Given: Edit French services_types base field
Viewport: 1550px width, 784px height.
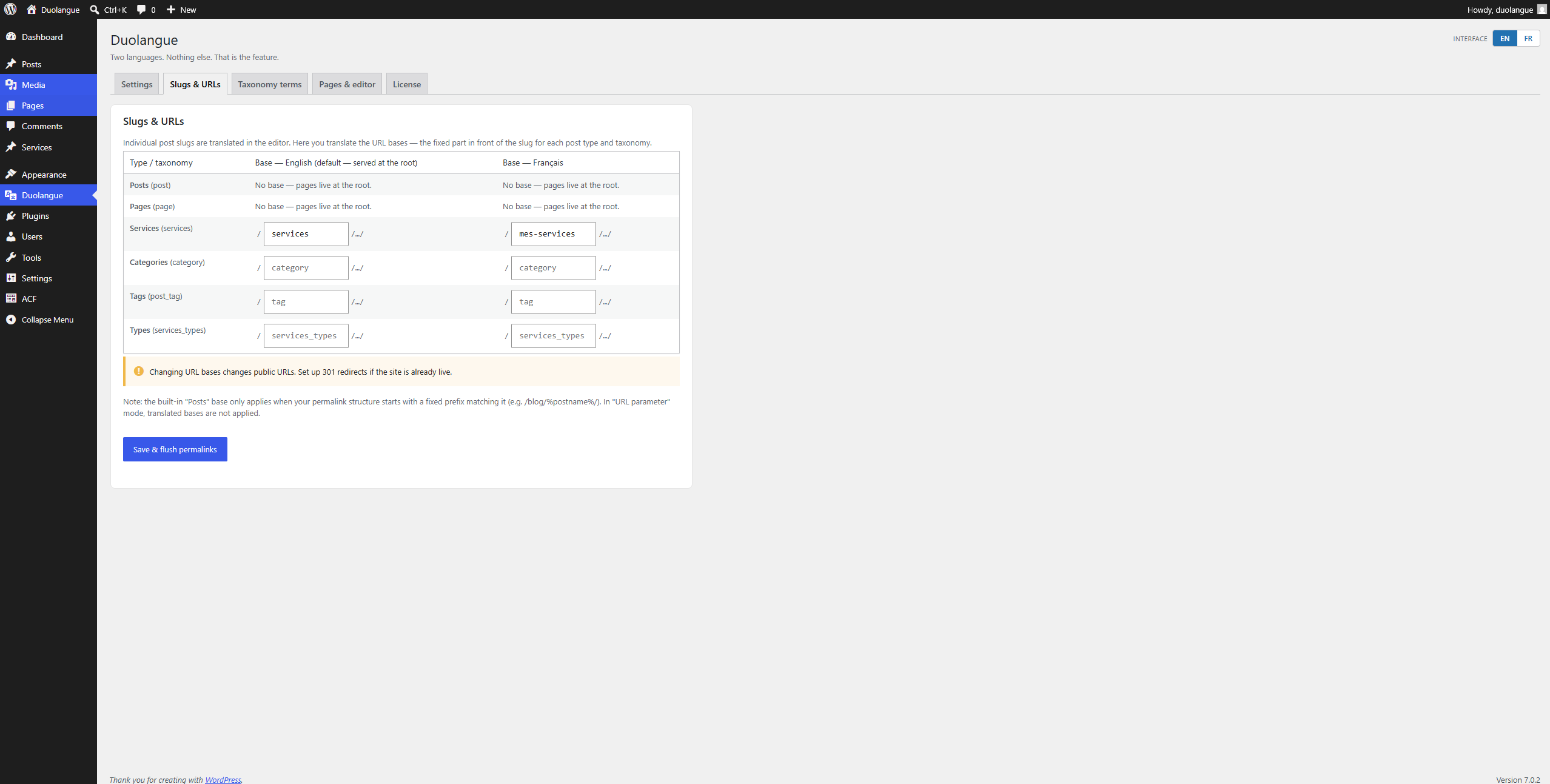Looking at the screenshot, I should pyautogui.click(x=554, y=335).
